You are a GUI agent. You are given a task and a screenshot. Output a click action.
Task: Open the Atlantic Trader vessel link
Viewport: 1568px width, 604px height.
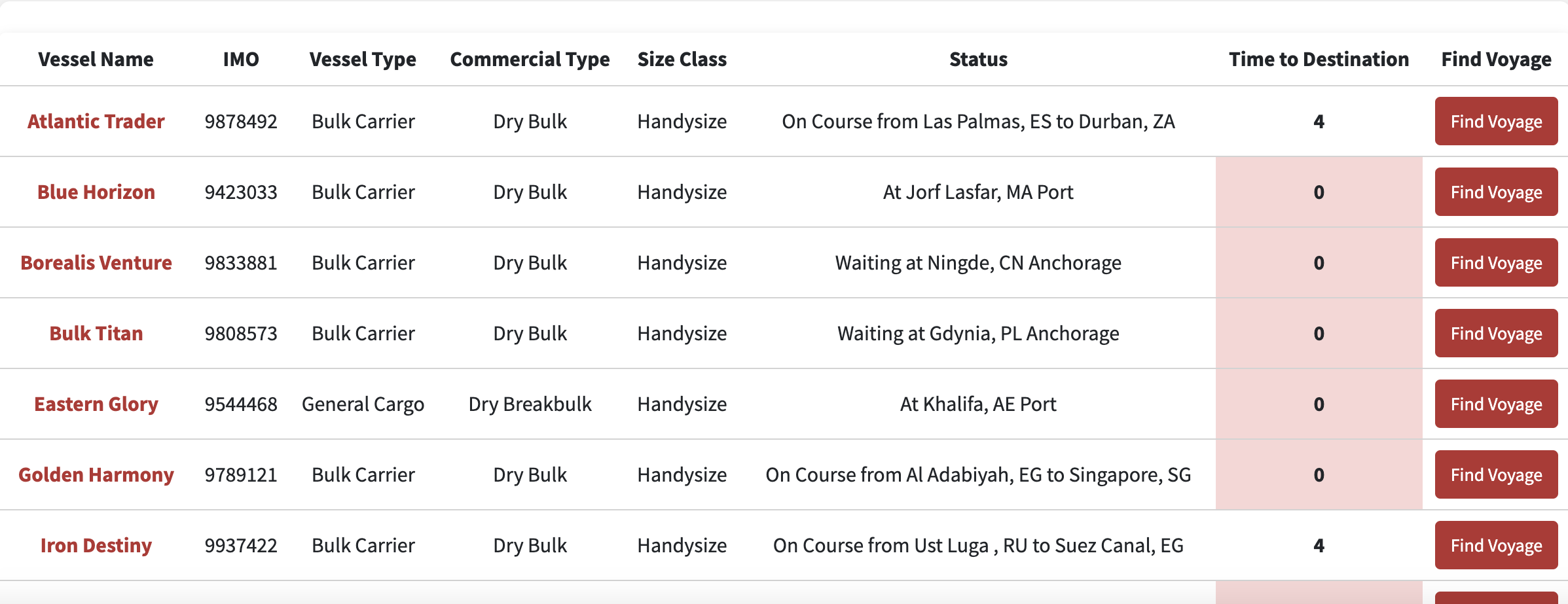pyautogui.click(x=96, y=121)
